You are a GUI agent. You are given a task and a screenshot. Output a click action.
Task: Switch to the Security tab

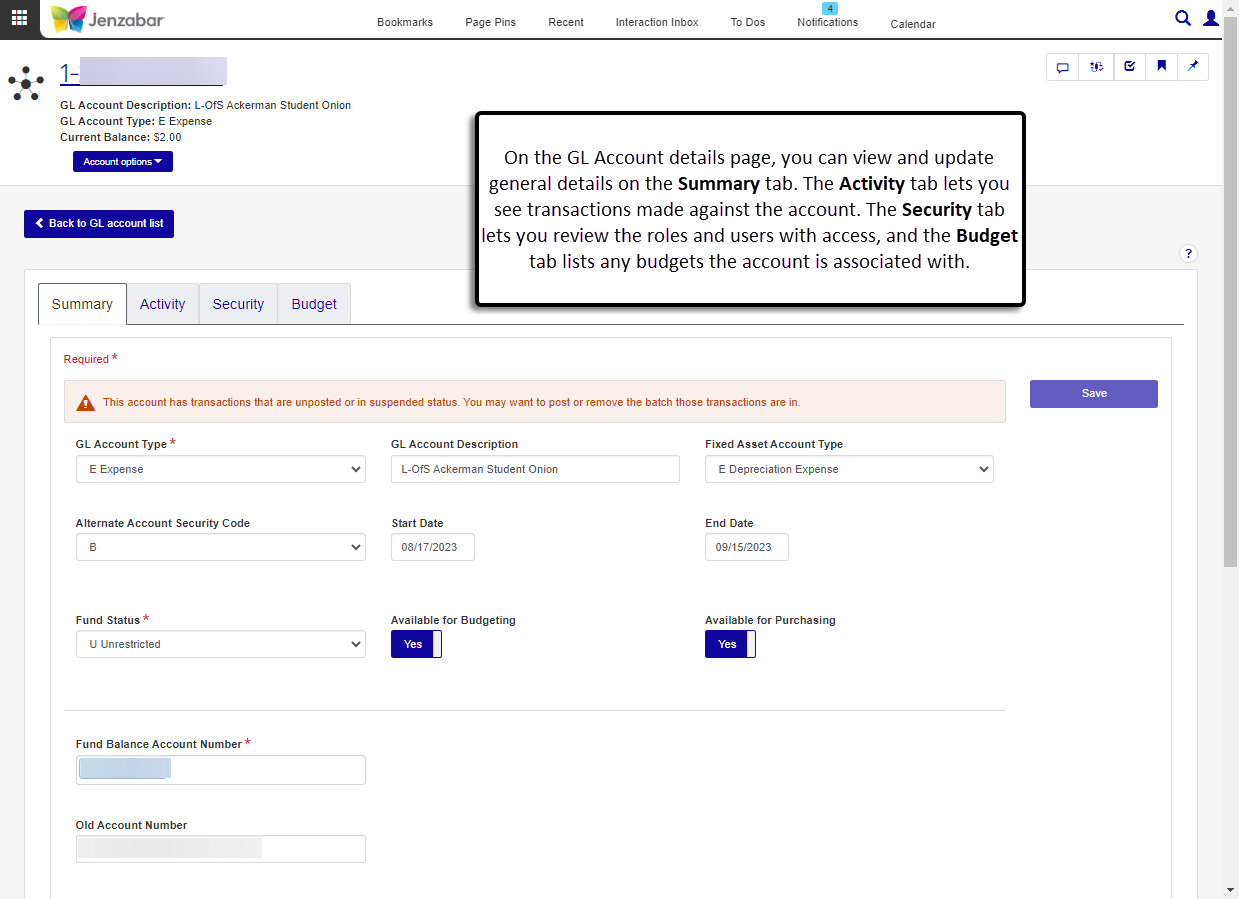[238, 305]
